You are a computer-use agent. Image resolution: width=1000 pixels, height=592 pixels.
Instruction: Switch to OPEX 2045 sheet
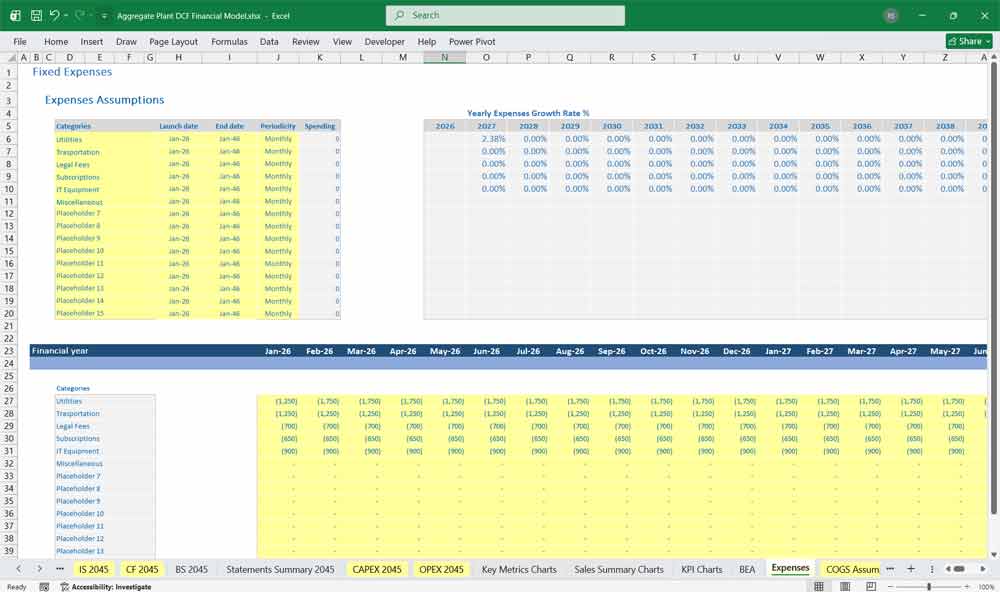click(x=441, y=569)
